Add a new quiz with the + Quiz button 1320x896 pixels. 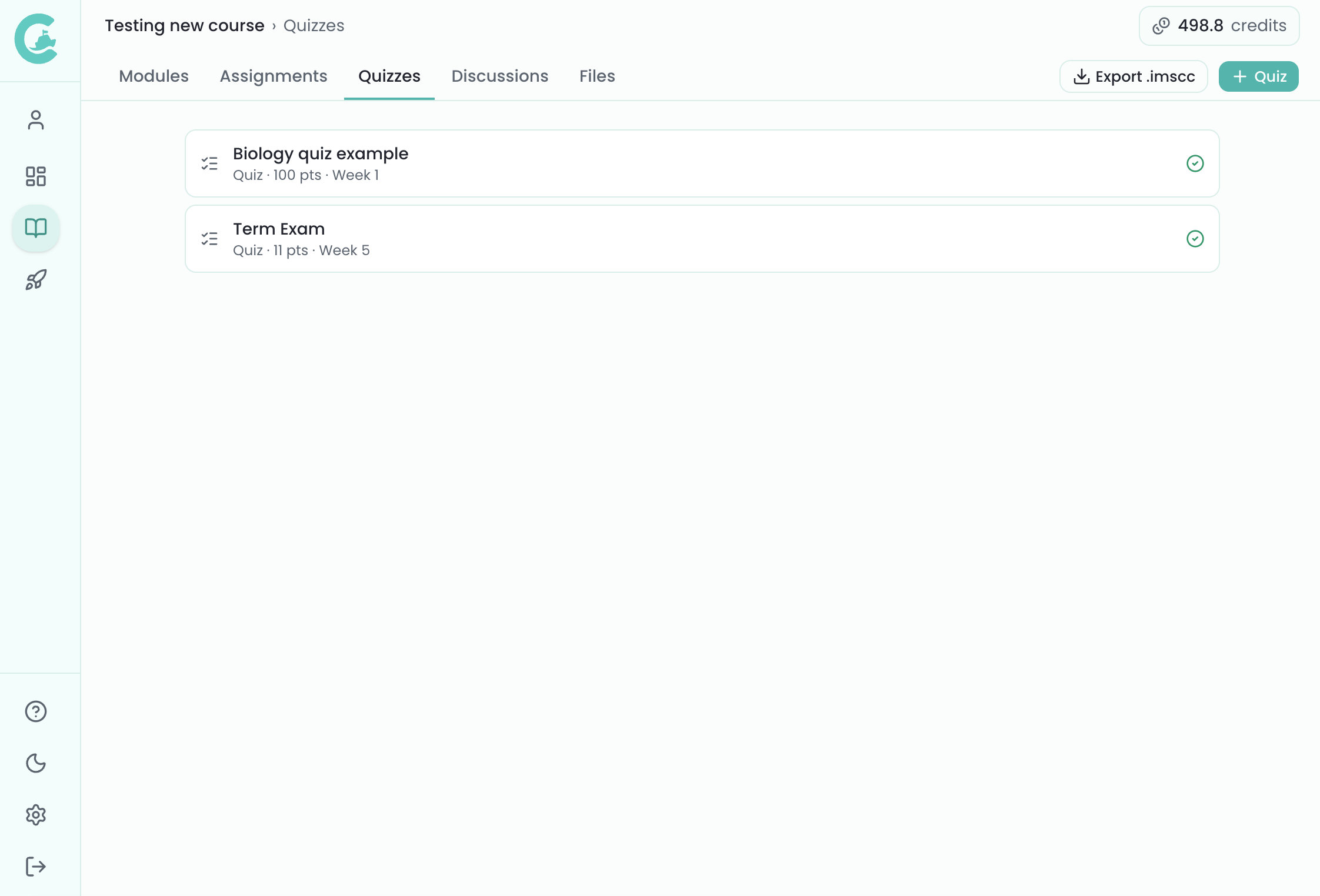coord(1258,76)
